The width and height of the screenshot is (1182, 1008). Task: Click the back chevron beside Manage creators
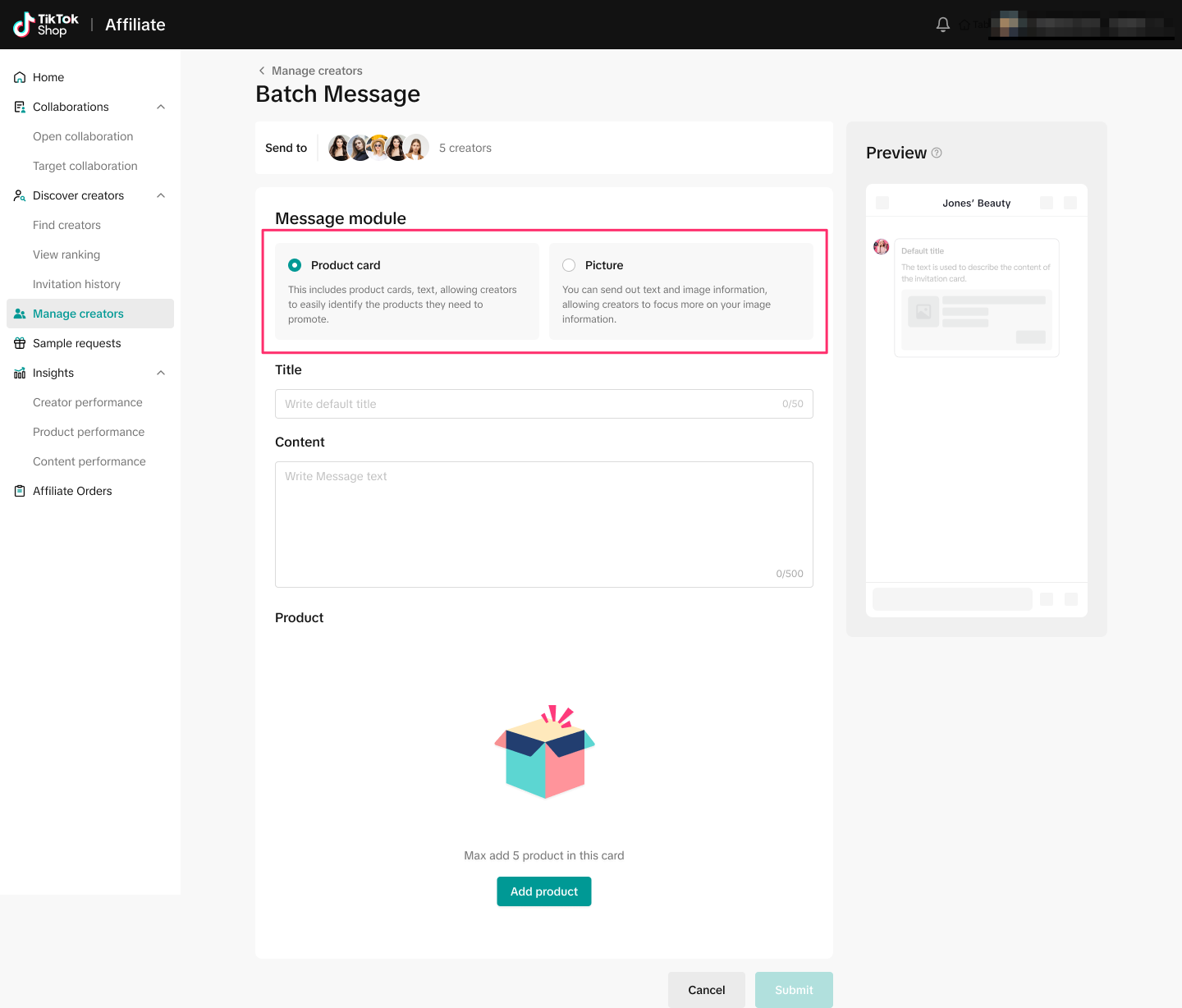(262, 71)
